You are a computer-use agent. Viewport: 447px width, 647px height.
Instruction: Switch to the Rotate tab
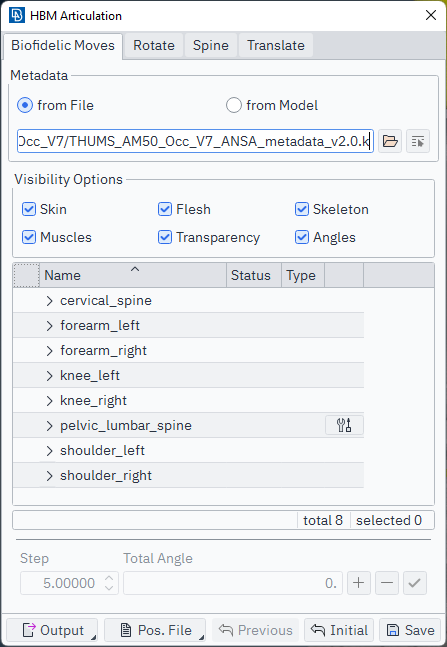pyautogui.click(x=154, y=45)
